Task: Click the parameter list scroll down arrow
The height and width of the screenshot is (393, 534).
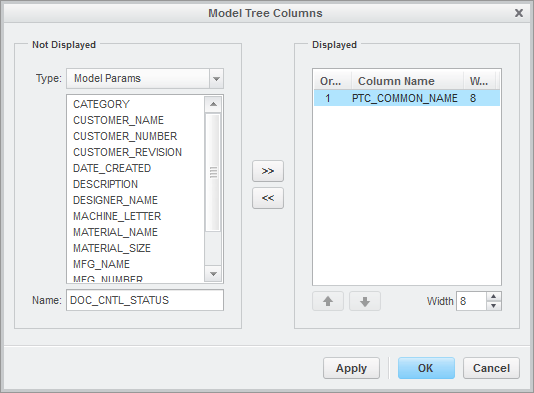Action: coord(214,274)
